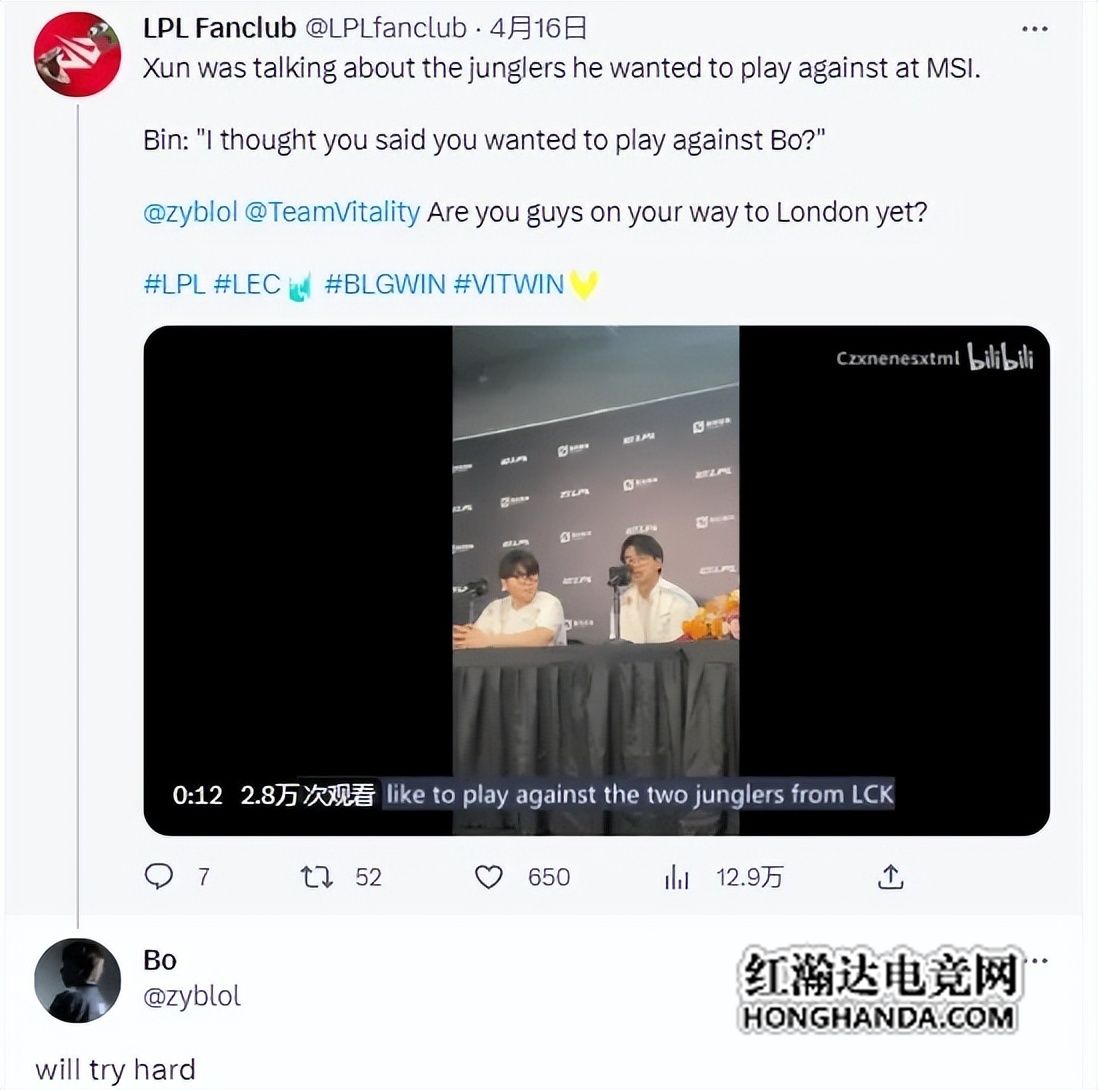Open the #LEC hashtag

click(x=246, y=284)
